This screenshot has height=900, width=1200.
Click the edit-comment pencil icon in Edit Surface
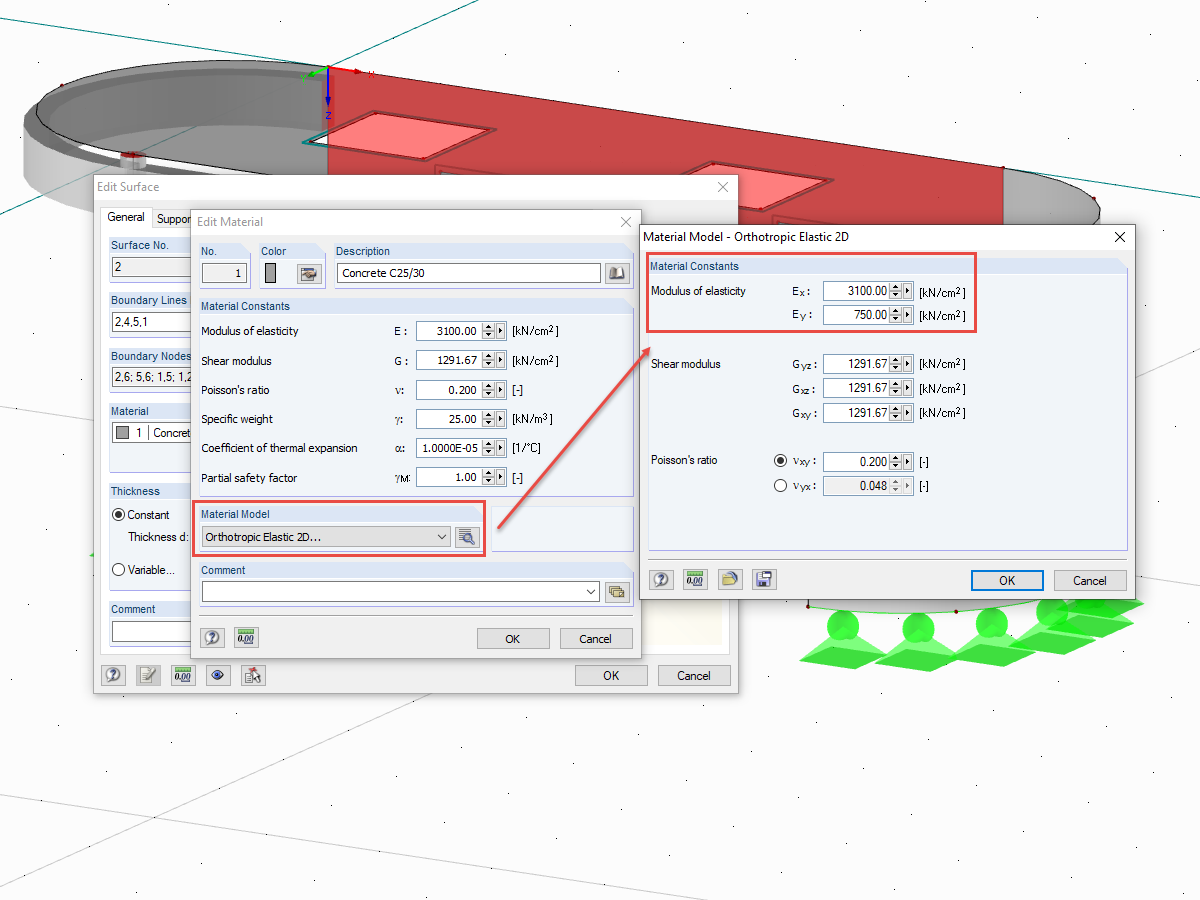click(147, 675)
